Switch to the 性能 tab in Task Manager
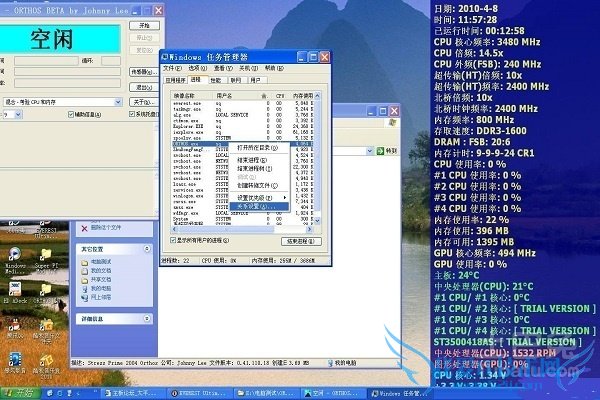 pyautogui.click(x=215, y=79)
